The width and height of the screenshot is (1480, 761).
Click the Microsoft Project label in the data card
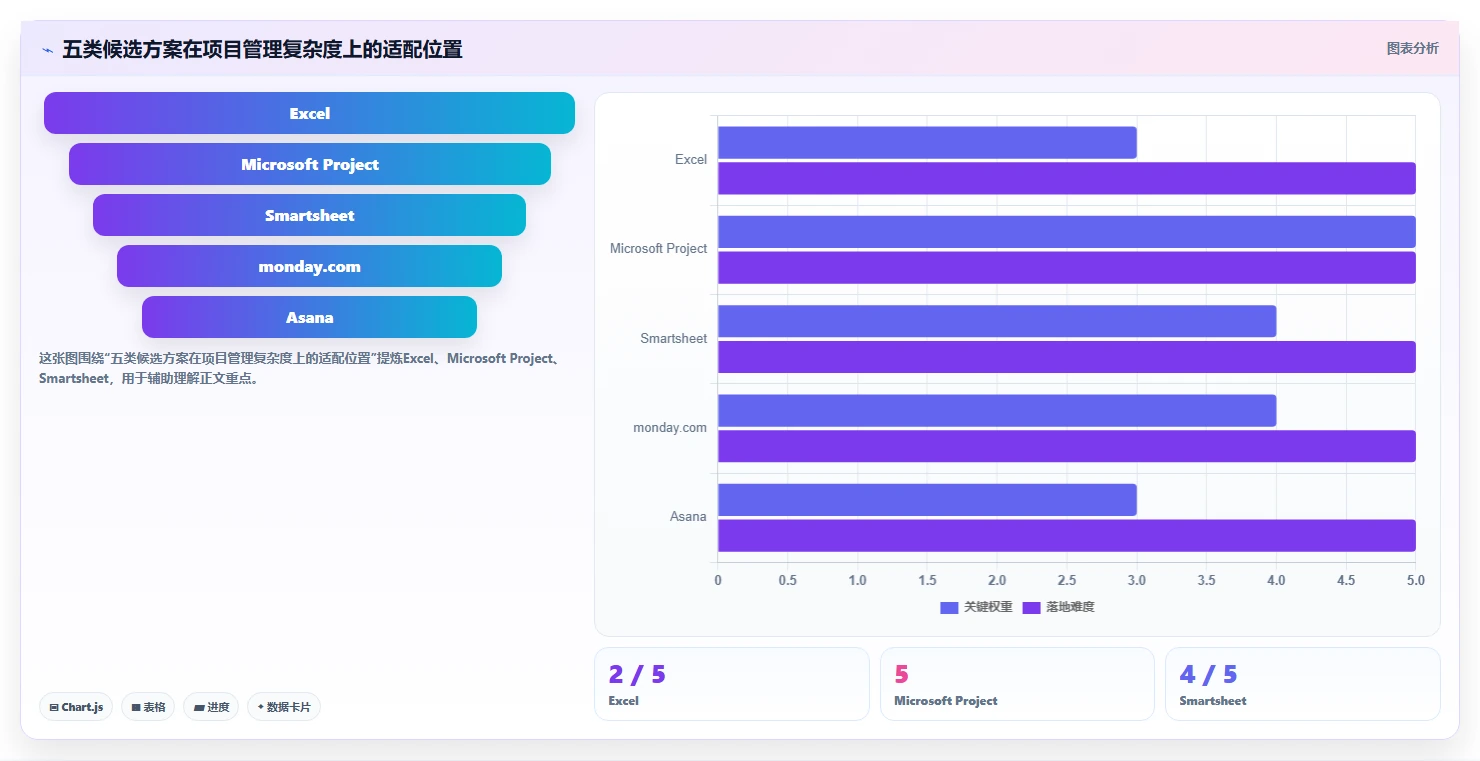[945, 701]
